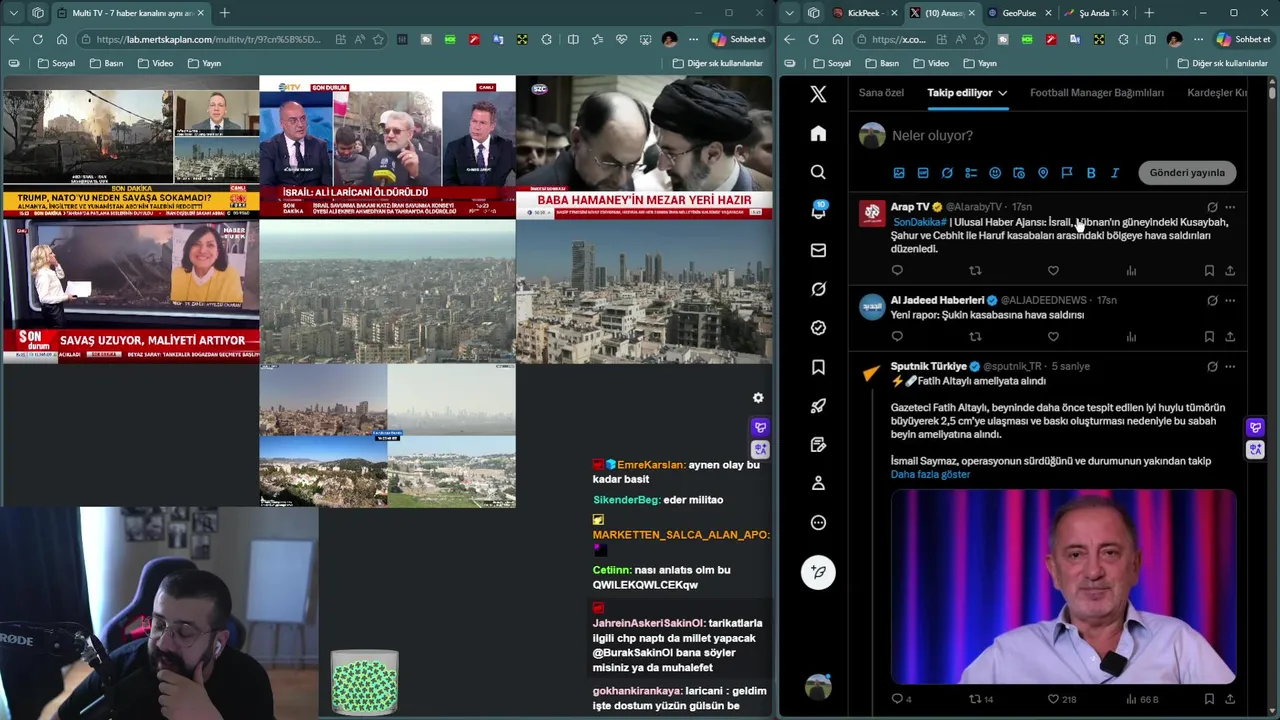Viewport: 1280px width, 720px height.
Task: Select the Baba Hamaney'in mezar yeri hazır video
Action: (644, 146)
